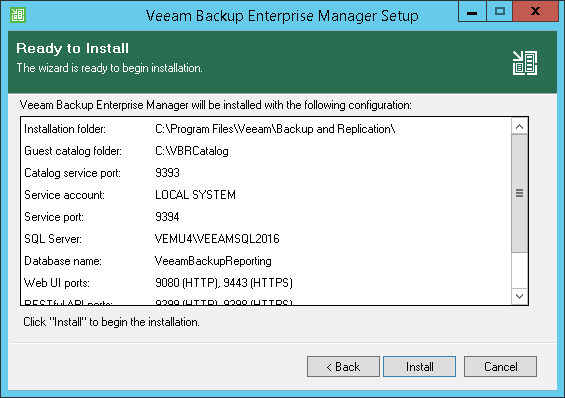565x398 pixels.
Task: Minimize the setup window
Action: click(472, 12)
